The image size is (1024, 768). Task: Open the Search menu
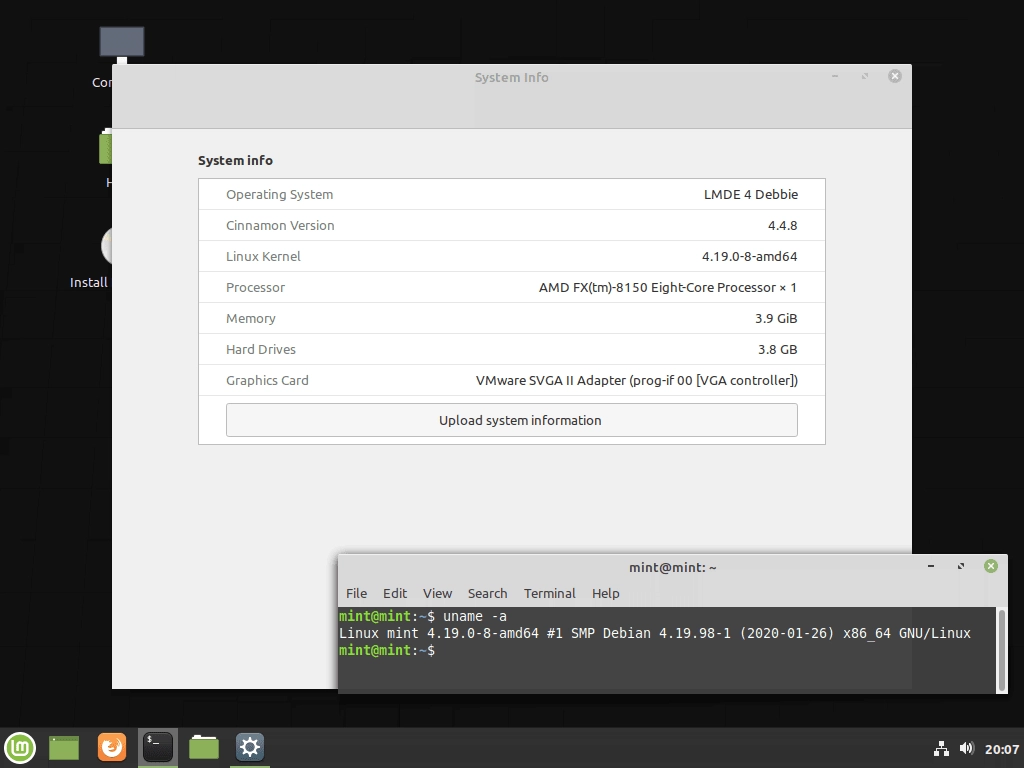pos(487,593)
